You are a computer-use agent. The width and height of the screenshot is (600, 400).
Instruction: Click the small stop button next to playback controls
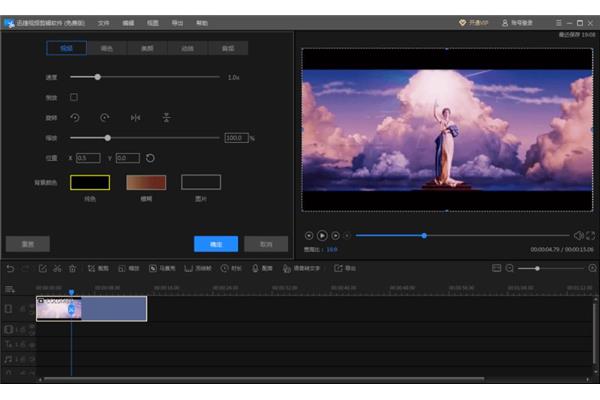pos(347,236)
